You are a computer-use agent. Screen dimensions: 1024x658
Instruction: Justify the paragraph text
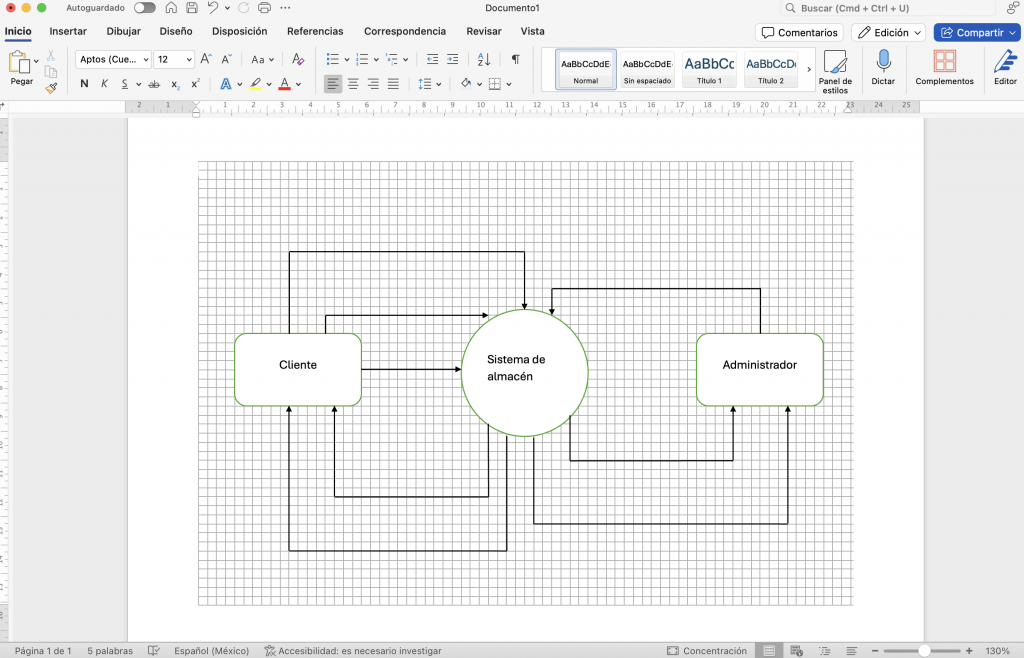393,84
